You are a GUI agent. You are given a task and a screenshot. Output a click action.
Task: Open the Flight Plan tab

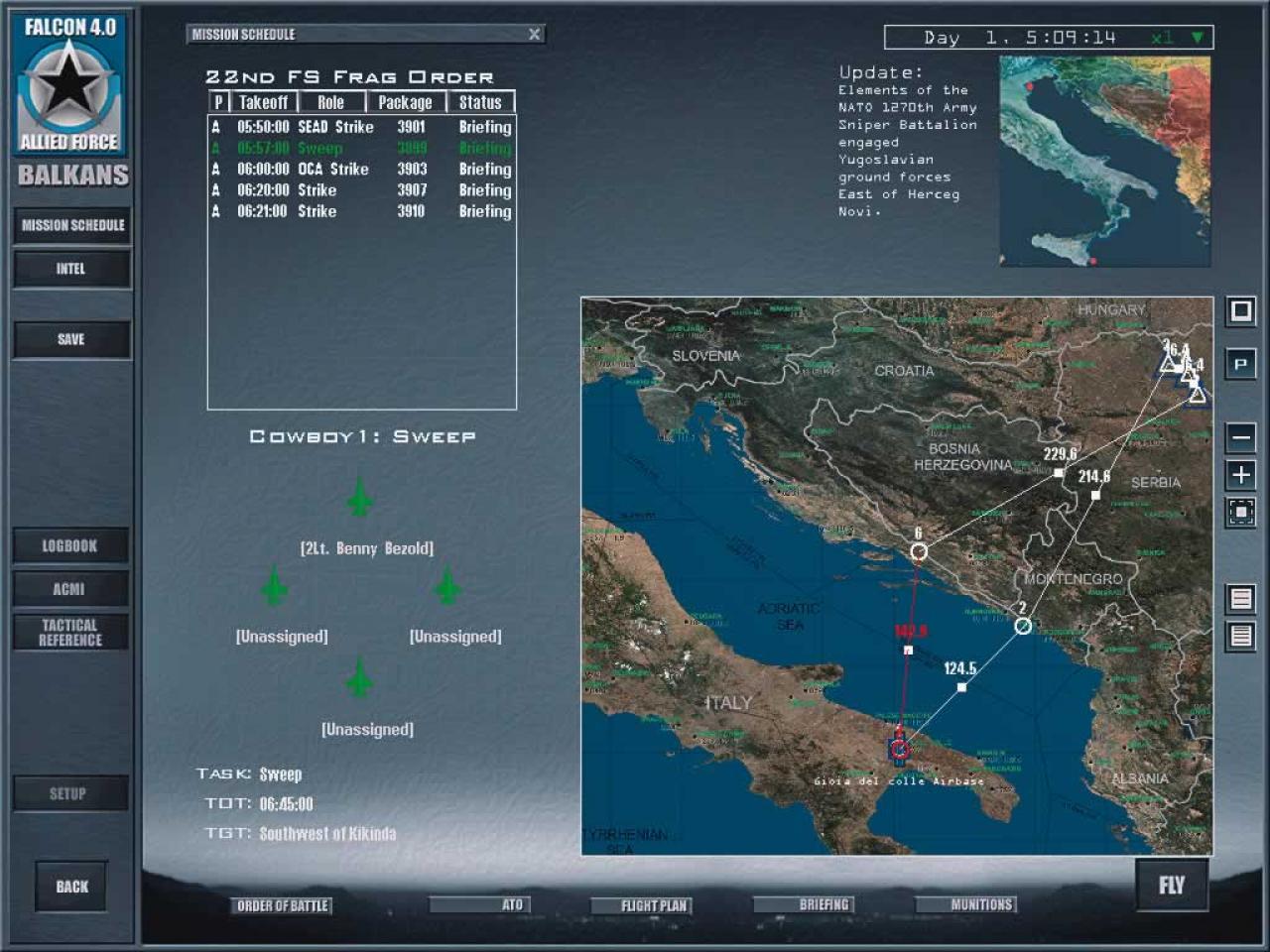tap(642, 905)
